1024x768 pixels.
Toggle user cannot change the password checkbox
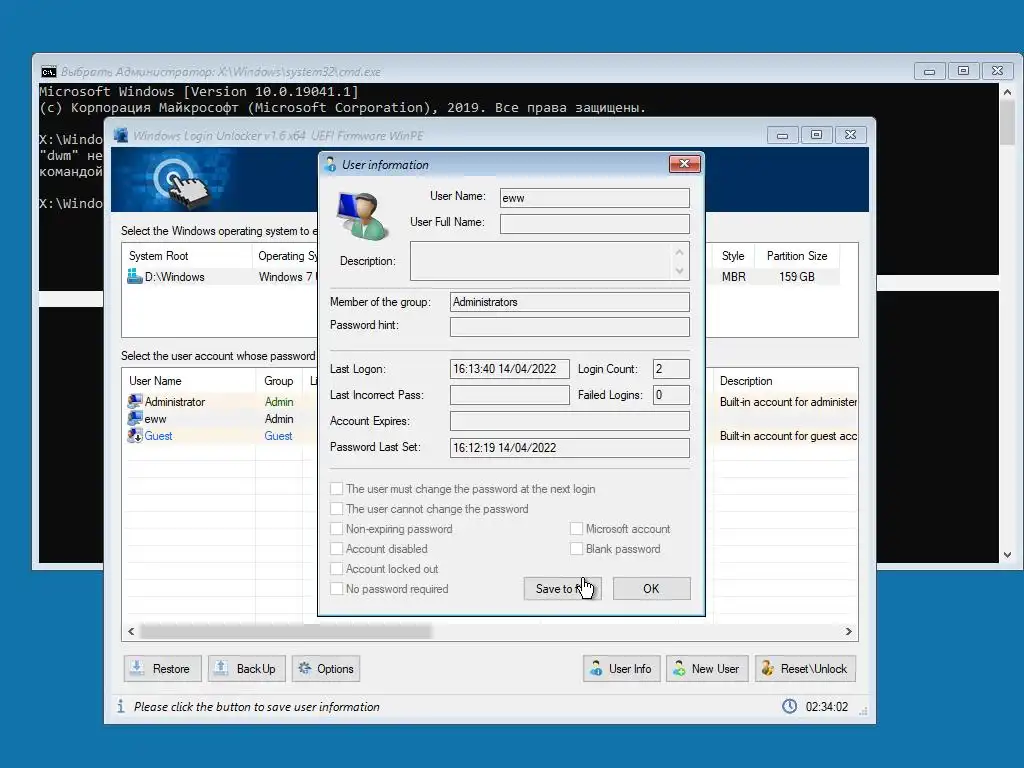coord(336,509)
